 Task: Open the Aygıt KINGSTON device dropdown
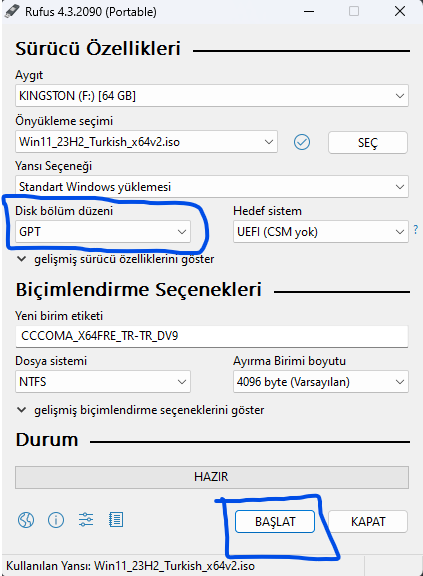[212, 96]
